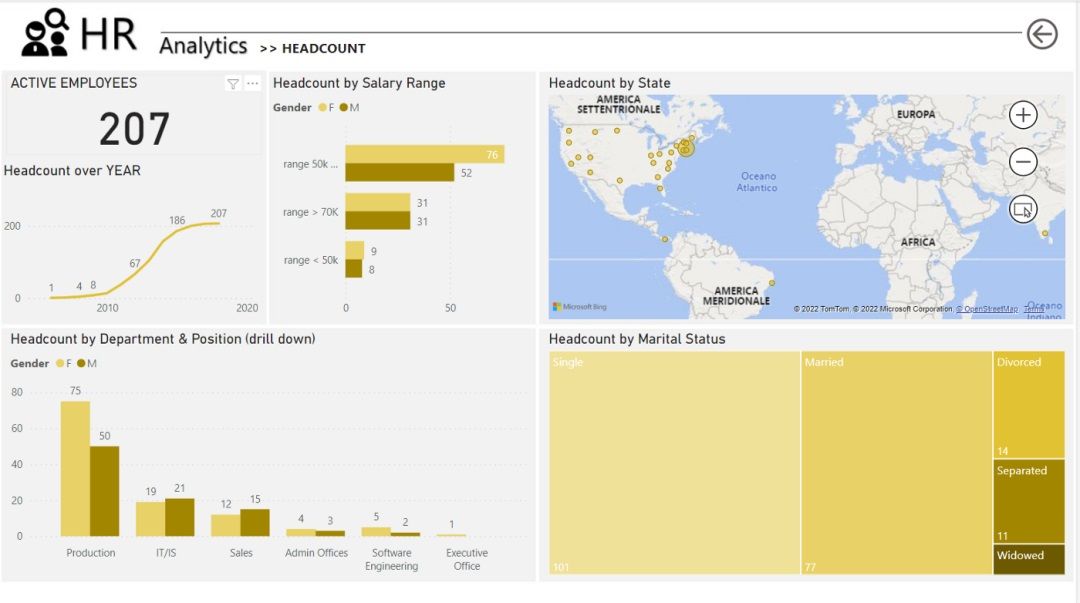1080x603 pixels.
Task: Activate the map selection tool icon
Action: point(1023,209)
